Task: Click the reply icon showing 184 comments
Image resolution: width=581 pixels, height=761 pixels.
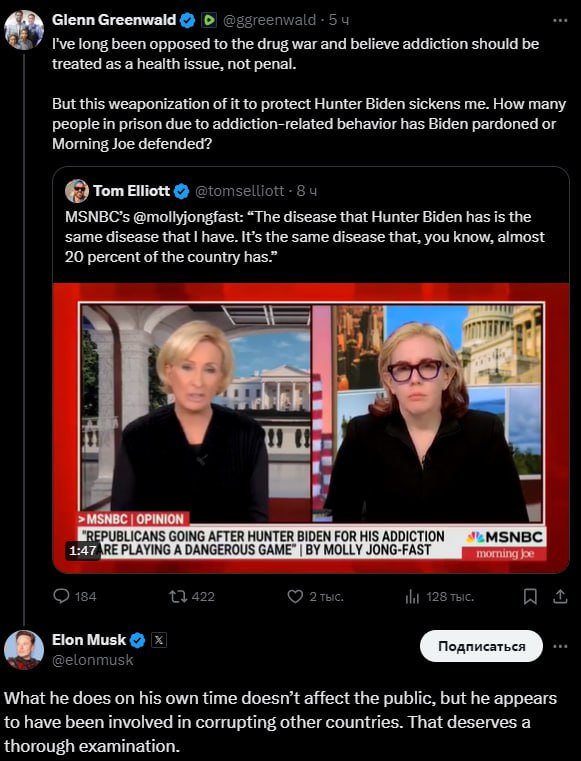Action: (x=61, y=596)
